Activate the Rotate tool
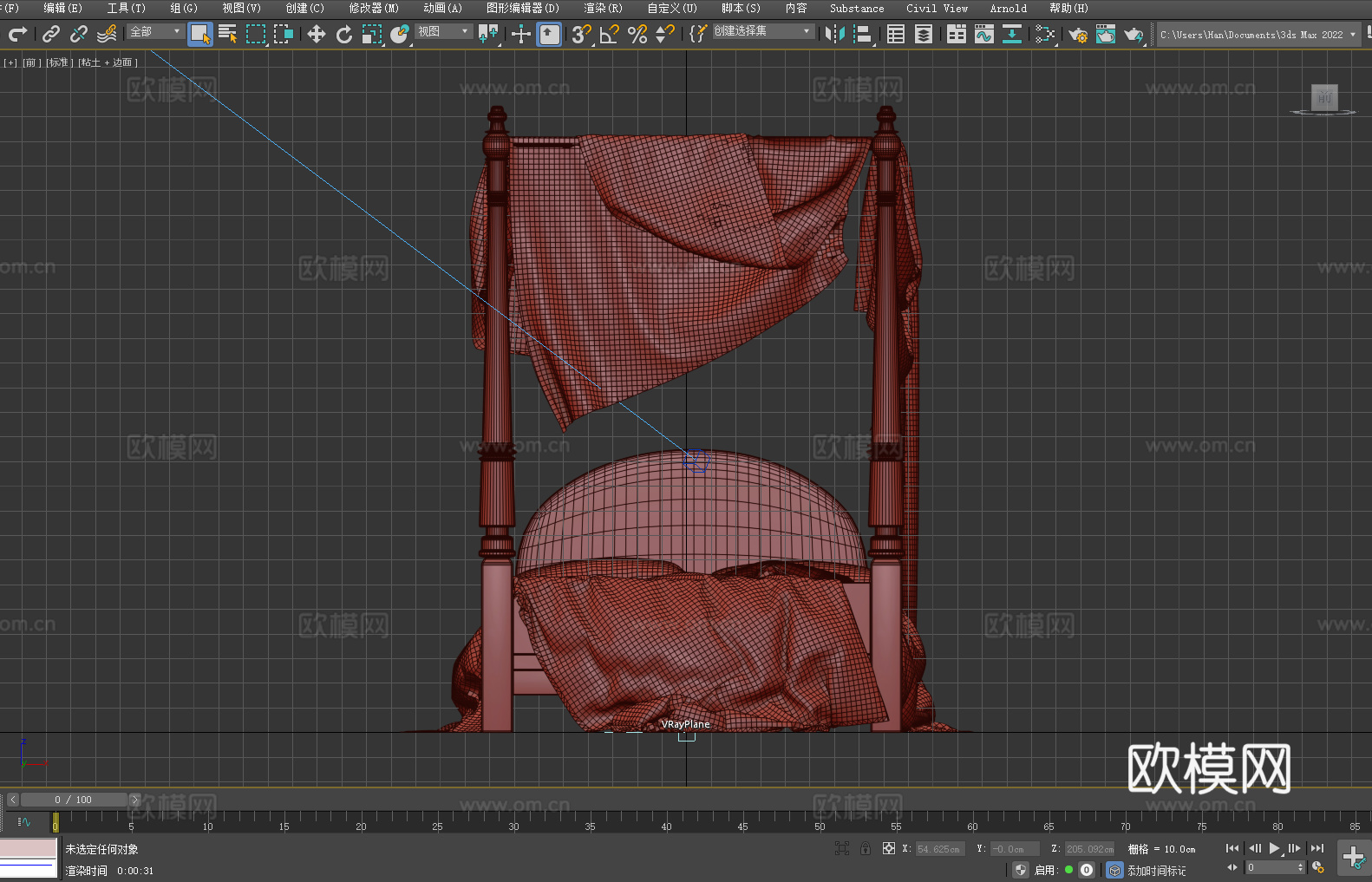Image resolution: width=1372 pixels, height=882 pixels. pos(344,34)
